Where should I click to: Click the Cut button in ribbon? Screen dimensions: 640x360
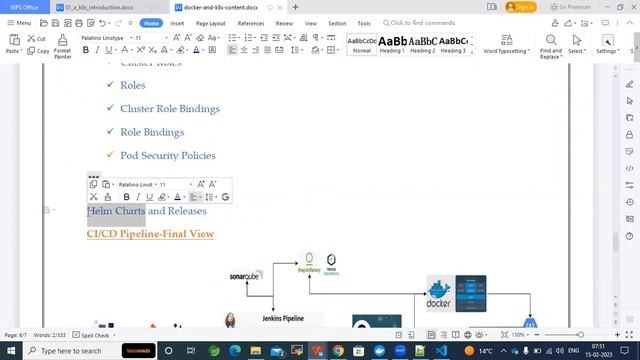click(36, 38)
